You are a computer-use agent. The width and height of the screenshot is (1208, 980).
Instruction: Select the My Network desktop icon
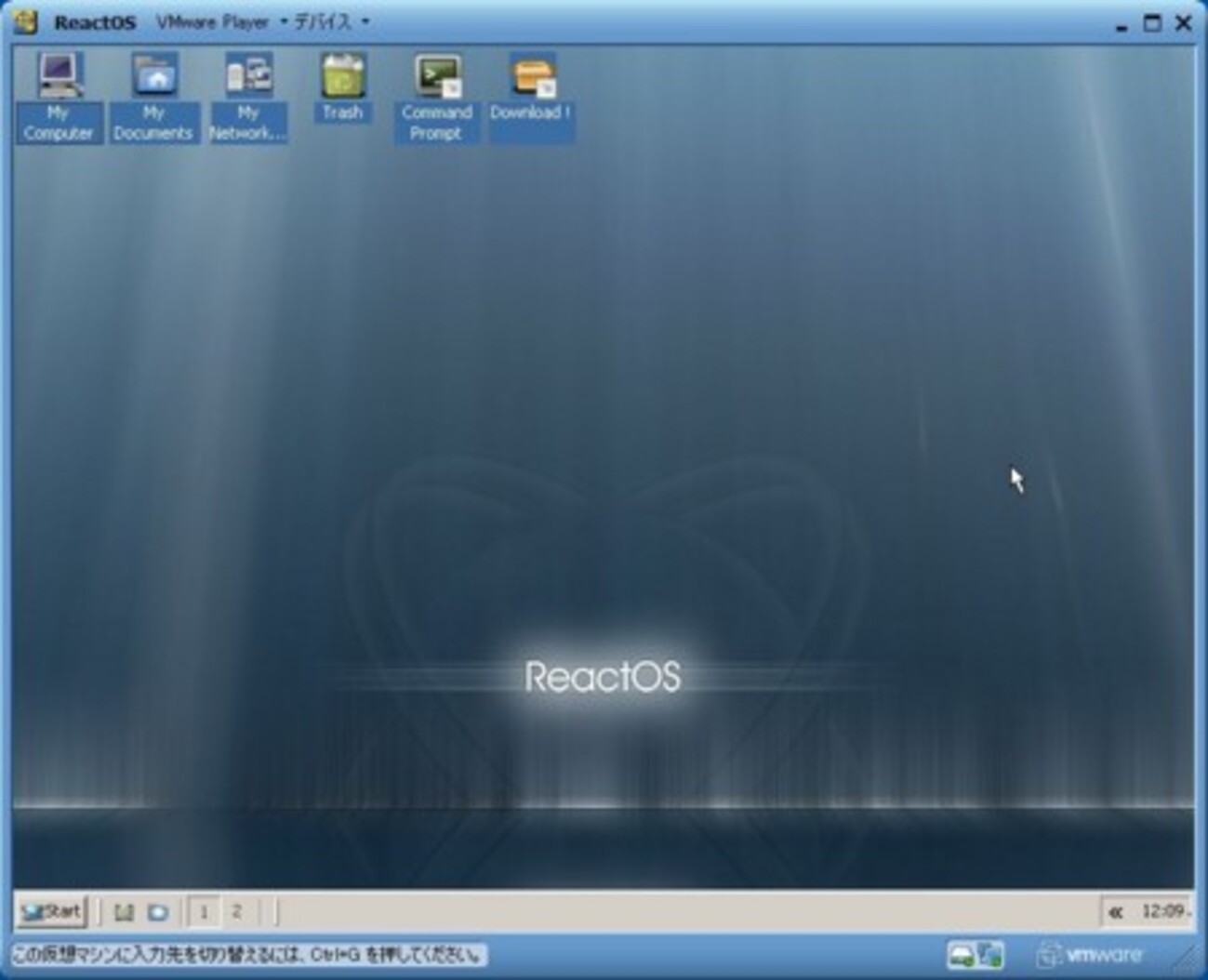[247, 97]
